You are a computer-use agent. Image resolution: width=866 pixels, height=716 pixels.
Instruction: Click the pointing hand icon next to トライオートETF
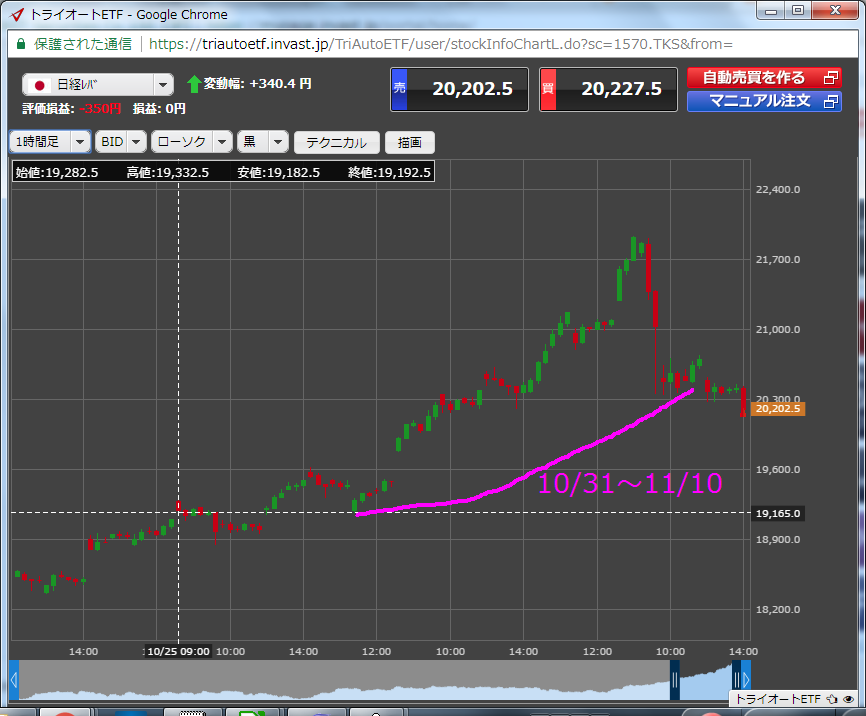(832, 699)
